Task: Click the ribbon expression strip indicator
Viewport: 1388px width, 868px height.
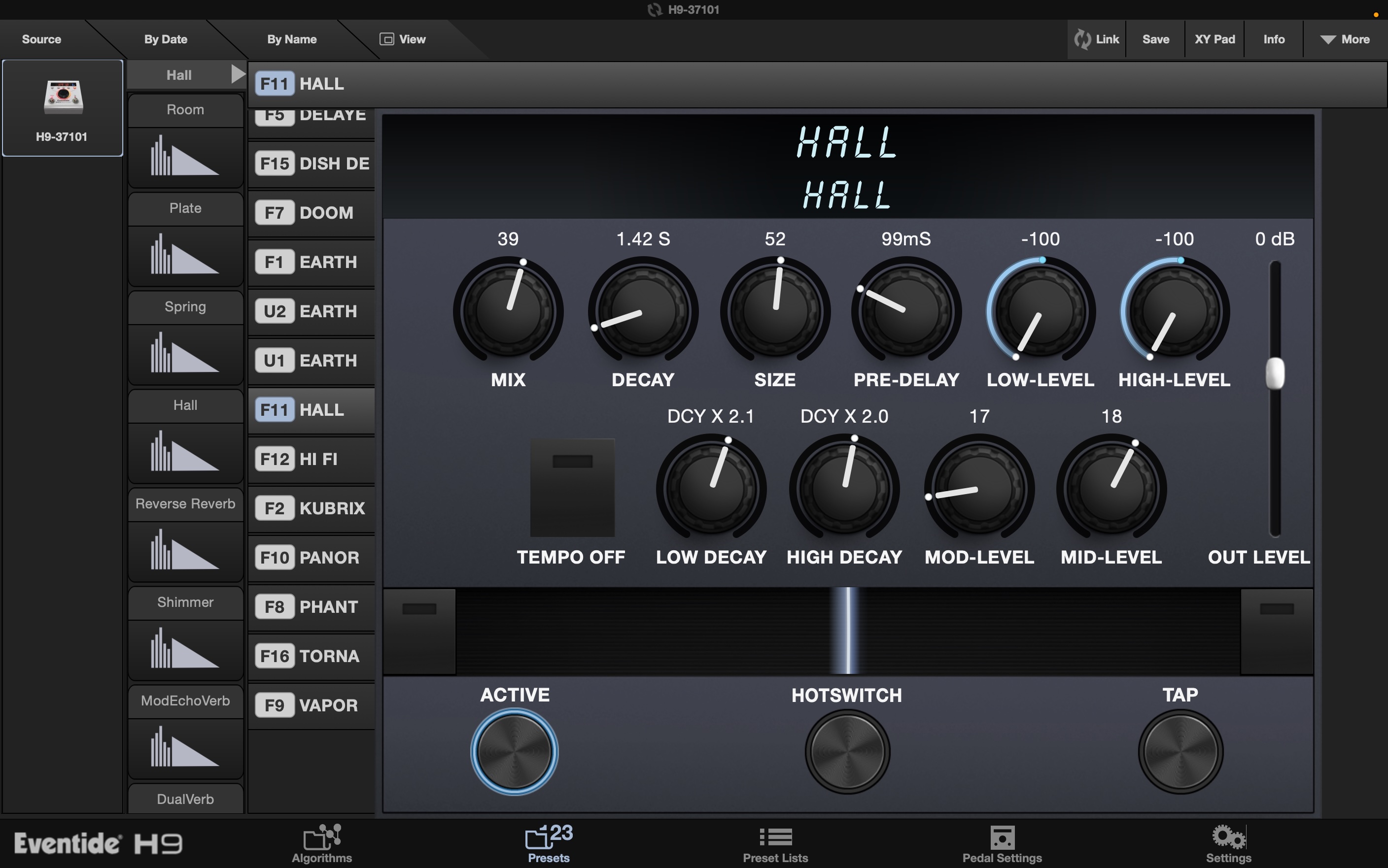Action: [x=848, y=631]
